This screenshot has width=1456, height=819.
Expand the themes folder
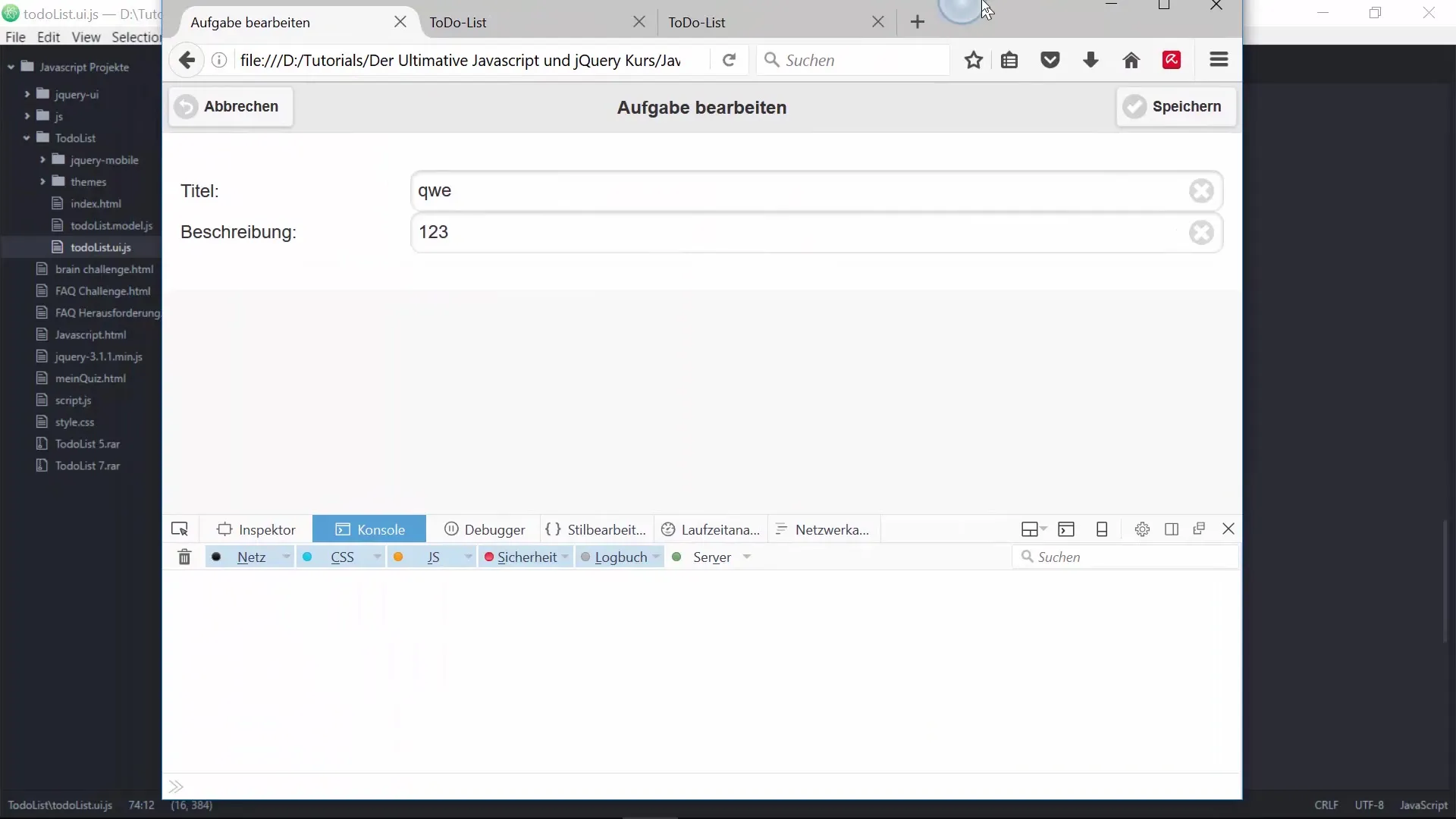[42, 182]
